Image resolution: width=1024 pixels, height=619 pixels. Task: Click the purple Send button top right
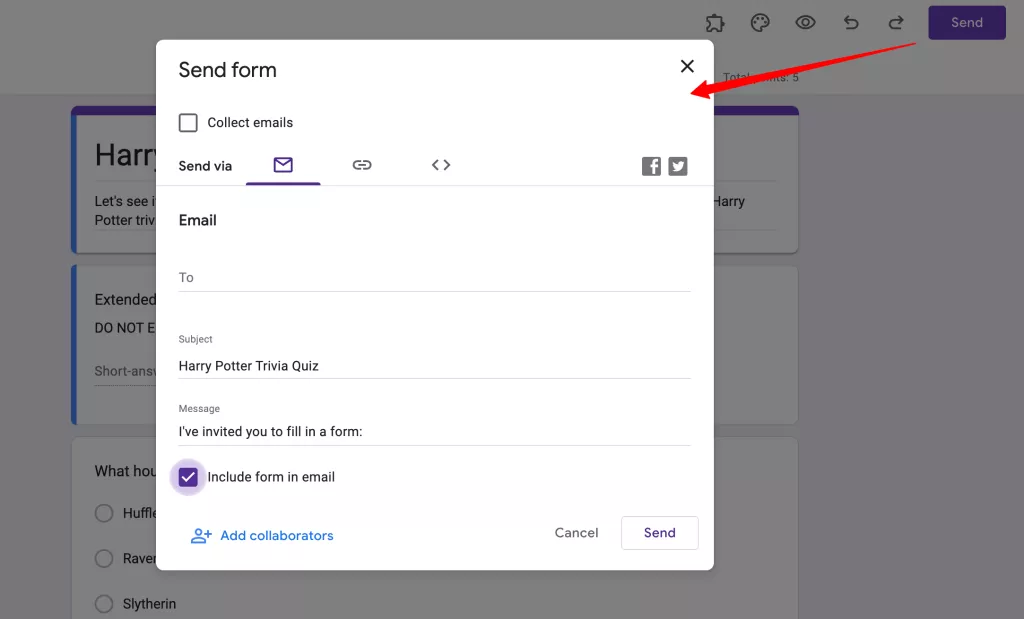point(966,22)
